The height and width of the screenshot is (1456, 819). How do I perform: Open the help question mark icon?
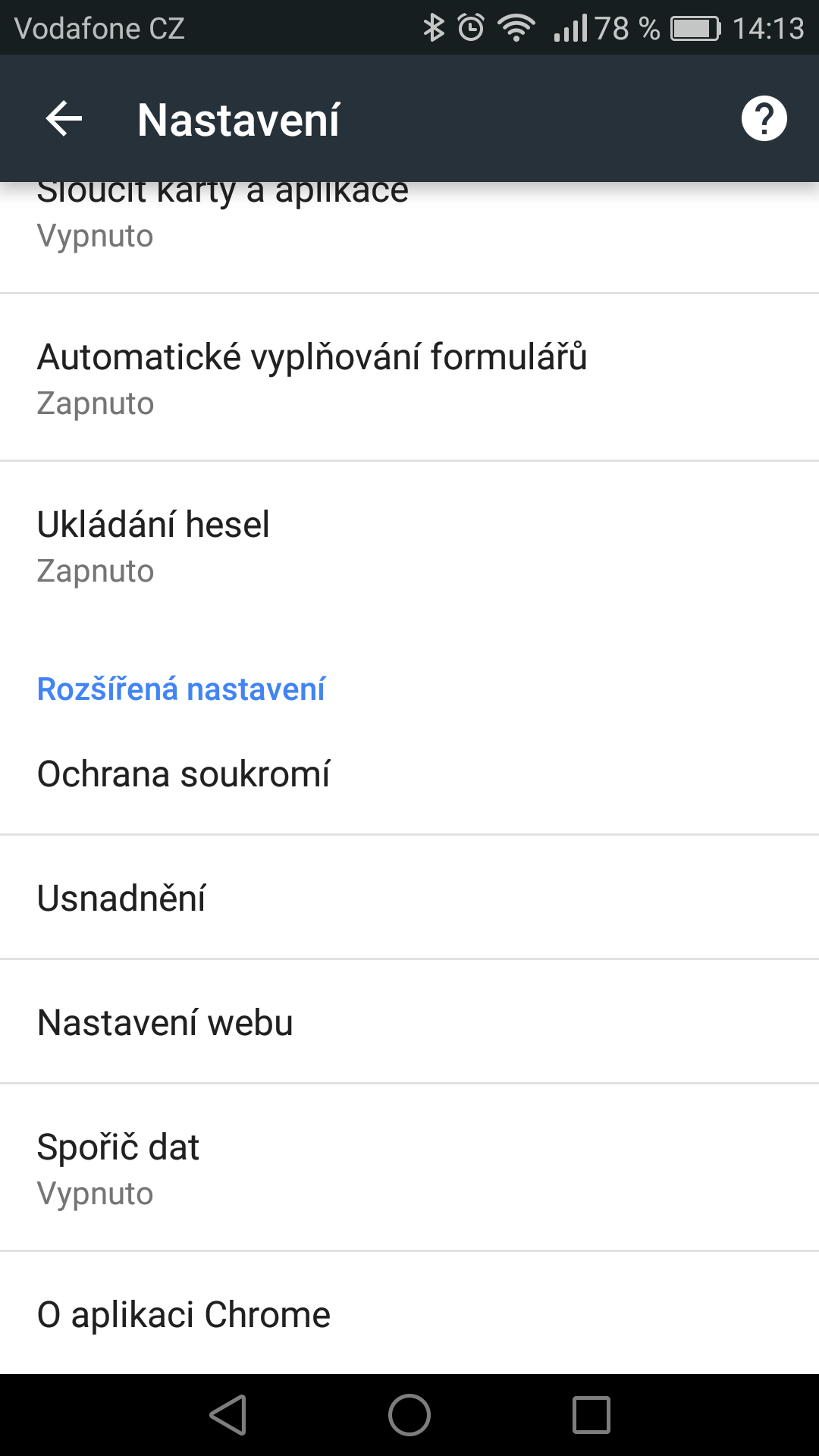pyautogui.click(x=764, y=118)
